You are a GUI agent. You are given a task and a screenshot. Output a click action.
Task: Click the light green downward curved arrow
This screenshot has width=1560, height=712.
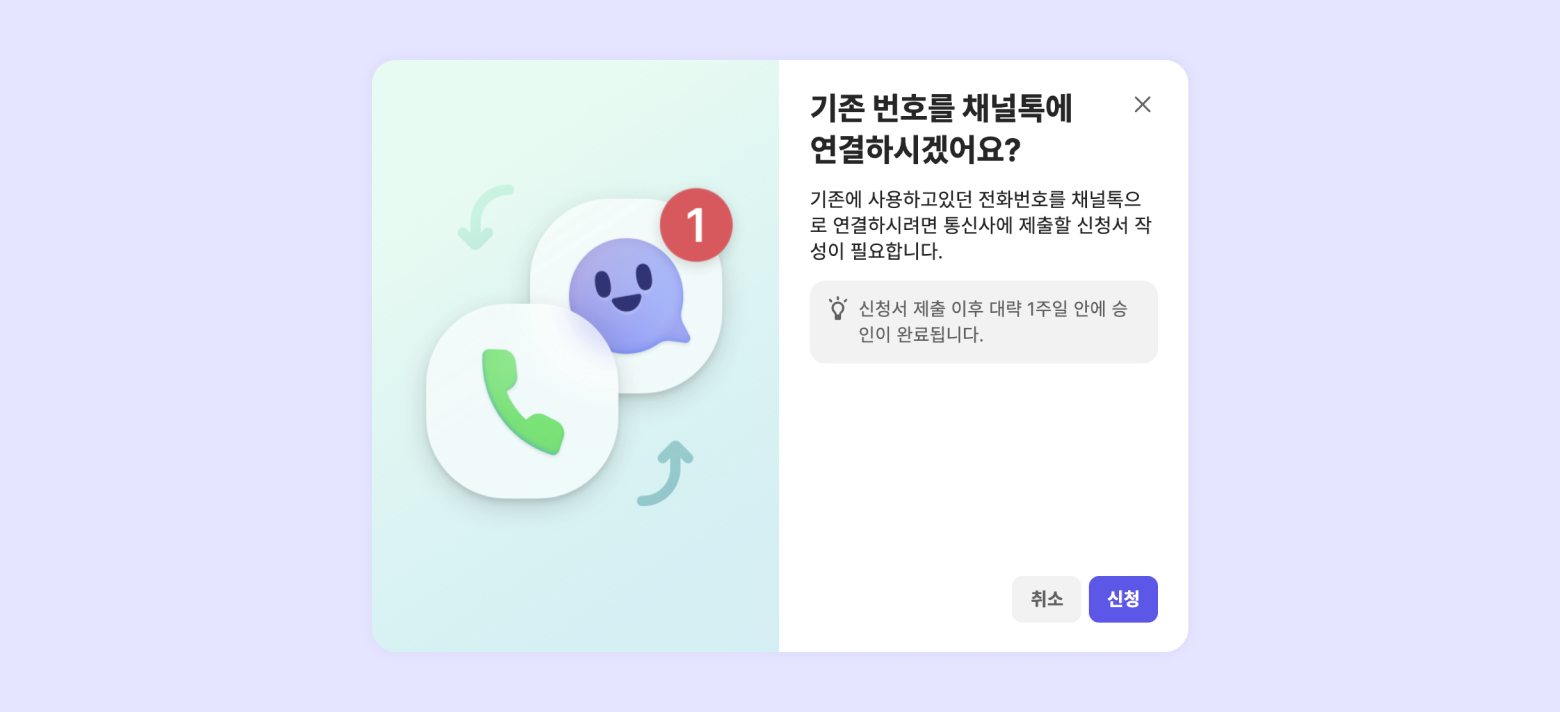point(485,217)
